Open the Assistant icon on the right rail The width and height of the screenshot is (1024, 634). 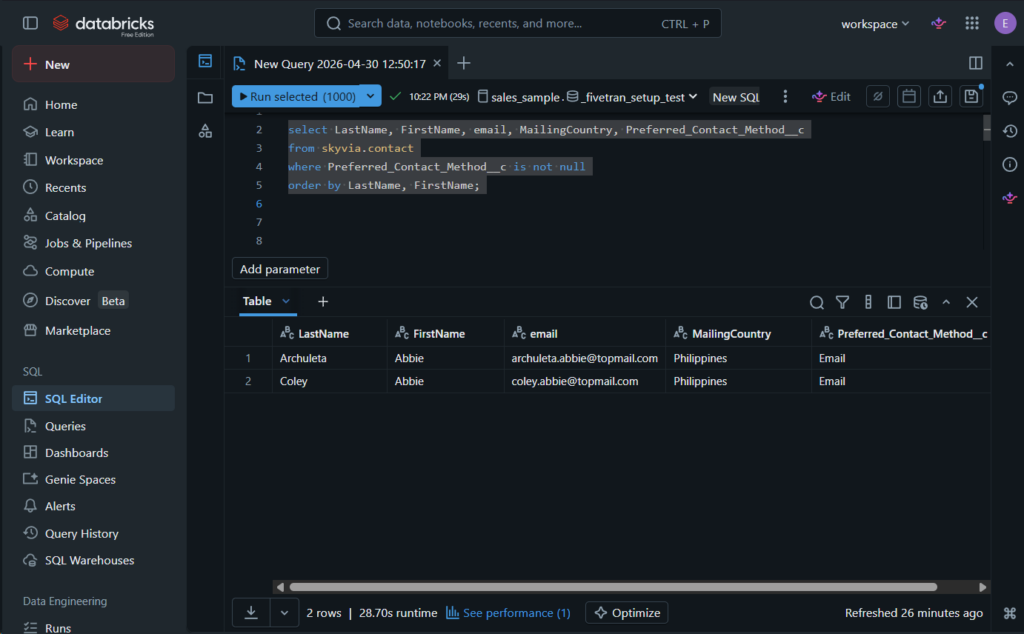pos(1010,198)
